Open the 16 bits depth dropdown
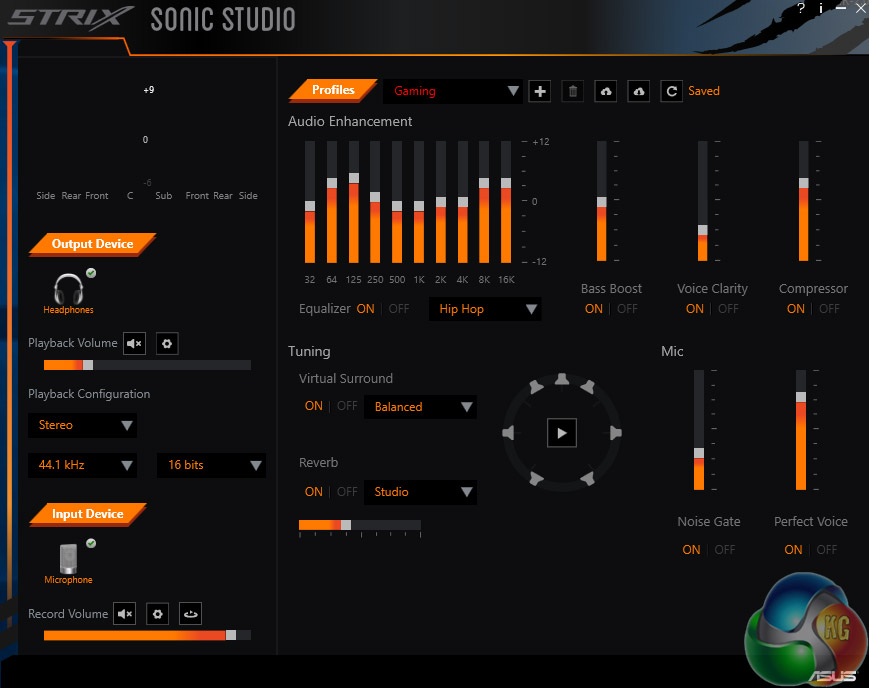This screenshot has width=869, height=688. 211,465
